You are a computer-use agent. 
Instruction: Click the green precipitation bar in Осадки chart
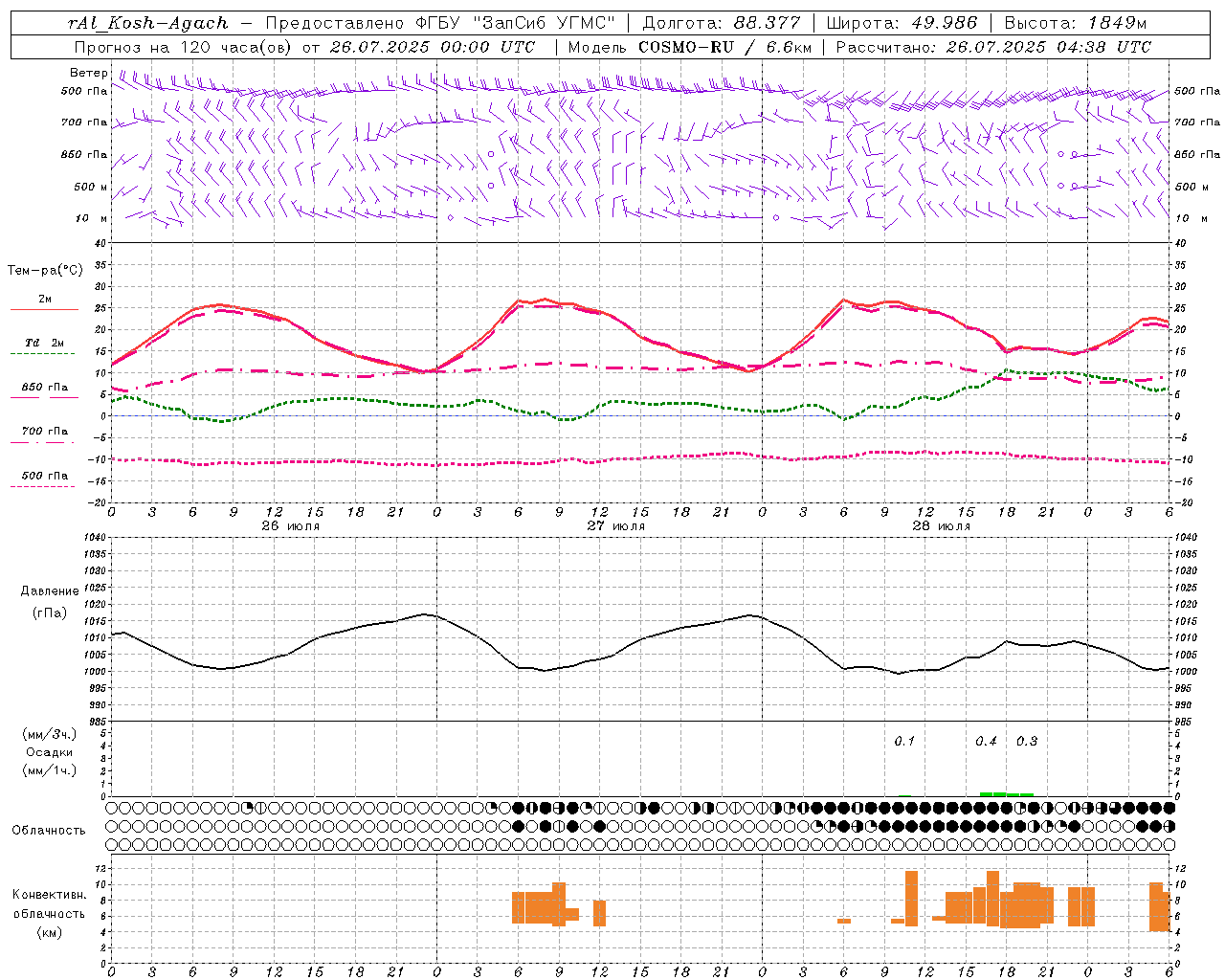coord(1006,794)
